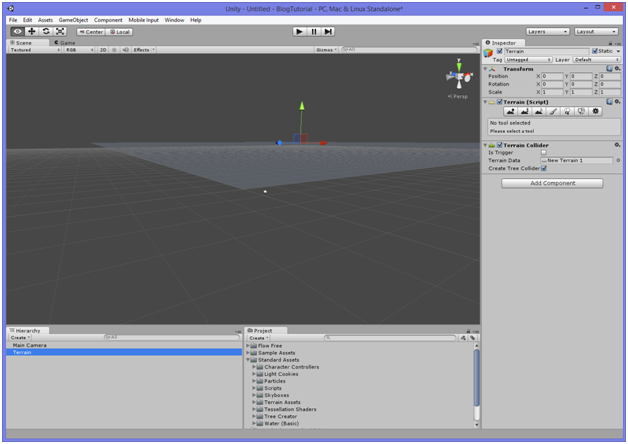The width and height of the screenshot is (628, 444).
Task: Toggle Terrain object active checkbox
Action: 499,51
